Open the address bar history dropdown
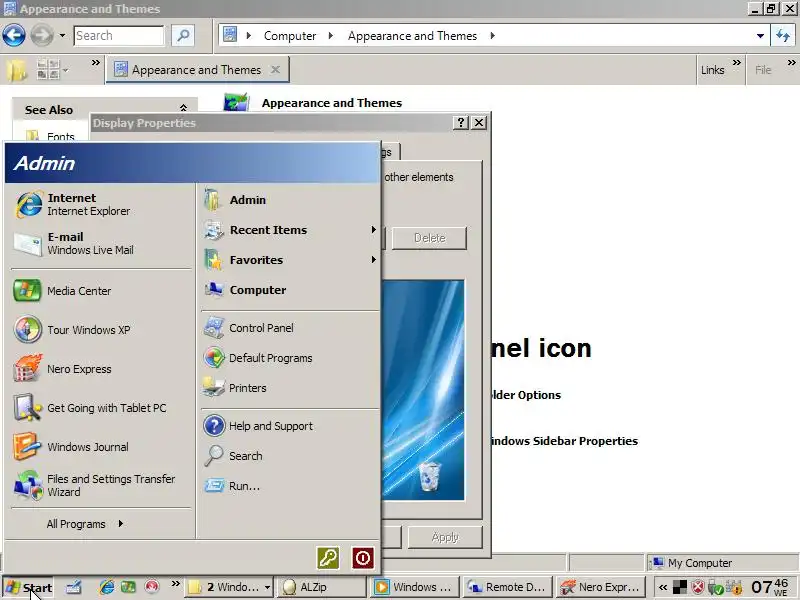Viewport: 800px width, 600px height. (x=760, y=36)
